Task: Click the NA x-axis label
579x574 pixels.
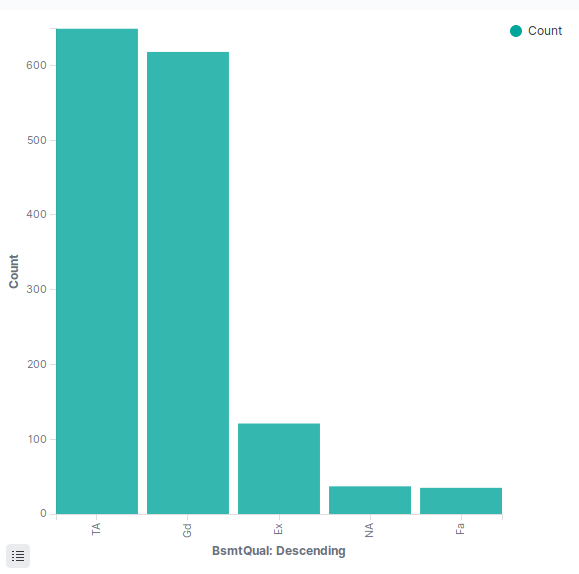Action: click(369, 530)
